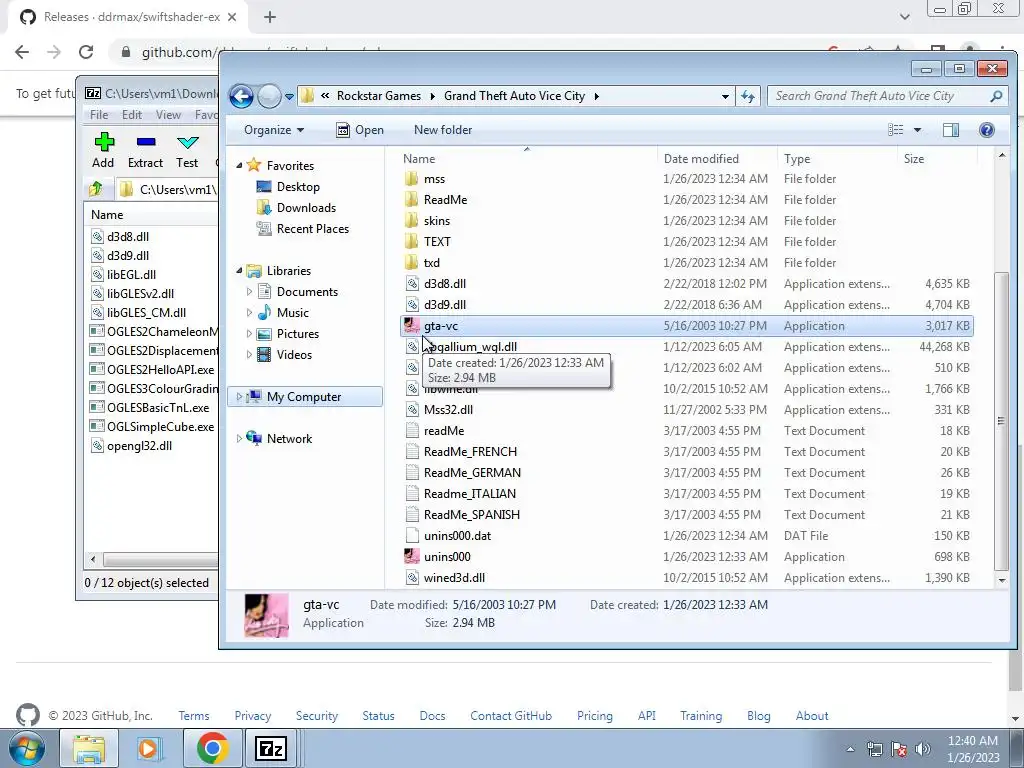Click the mss folder icon
Viewport: 1024px width, 768px height.
(x=411, y=179)
